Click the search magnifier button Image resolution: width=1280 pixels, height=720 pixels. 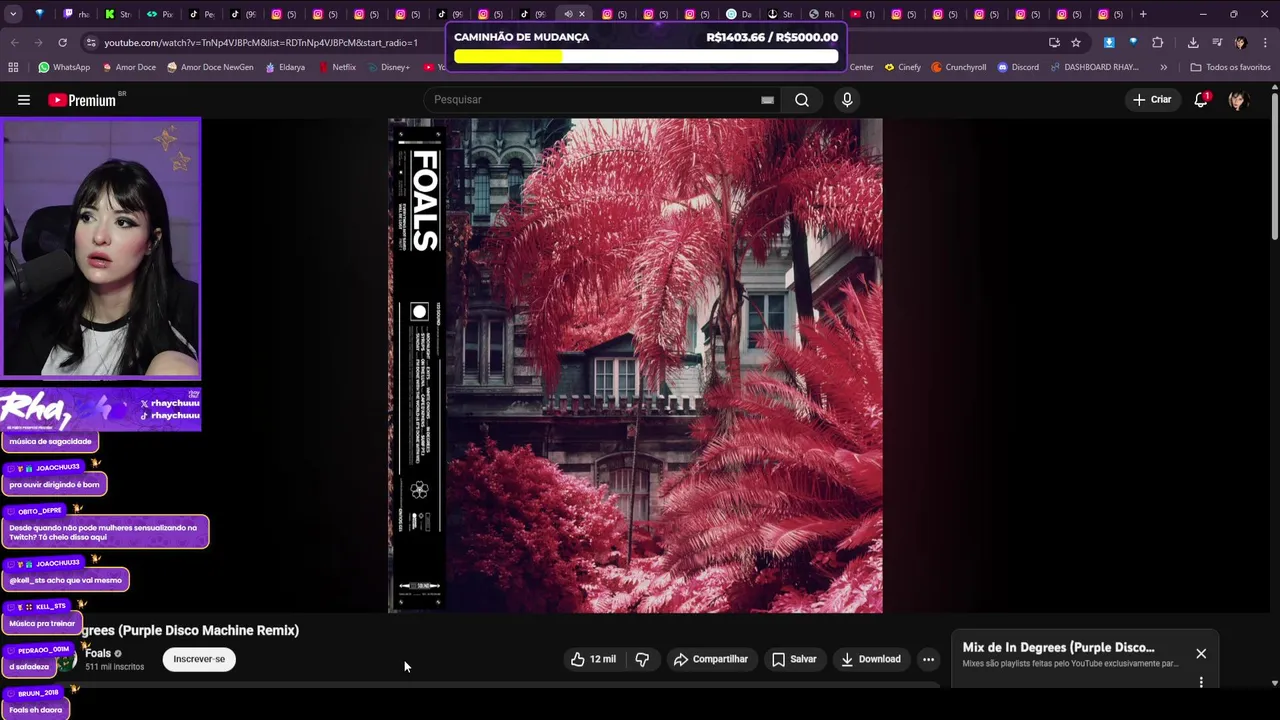click(x=802, y=100)
